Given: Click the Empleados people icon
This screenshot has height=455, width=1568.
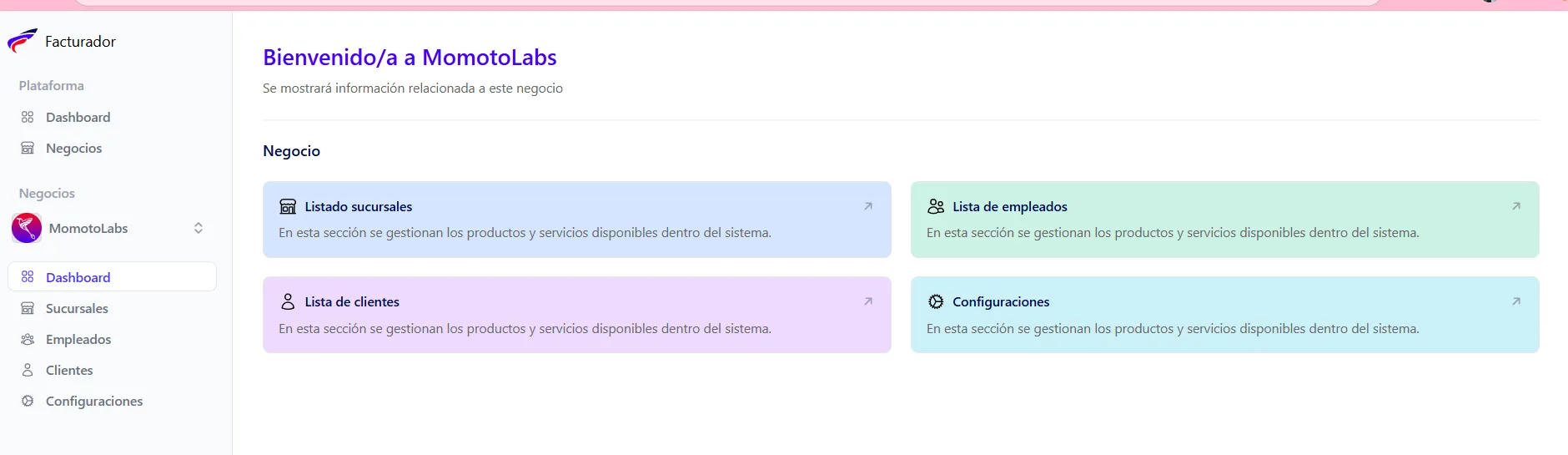Looking at the screenshot, I should click(28, 339).
